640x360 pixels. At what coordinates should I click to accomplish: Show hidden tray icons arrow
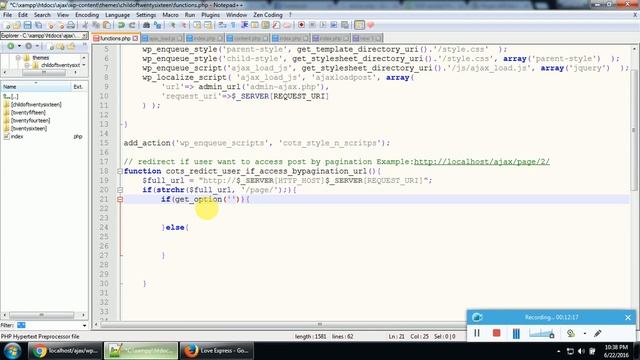pos(558,351)
